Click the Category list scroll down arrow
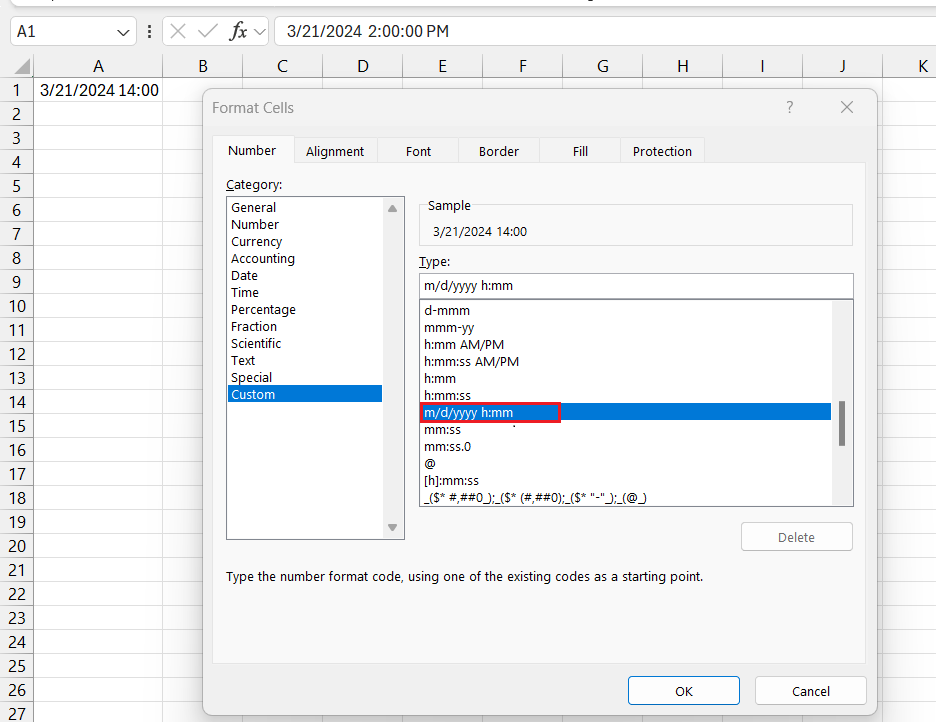Image resolution: width=936 pixels, height=722 pixels. coord(392,527)
